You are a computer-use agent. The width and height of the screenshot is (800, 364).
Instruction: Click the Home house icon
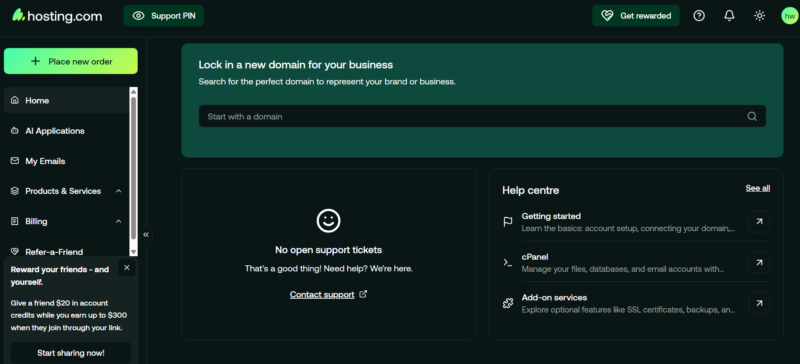pyautogui.click(x=14, y=101)
